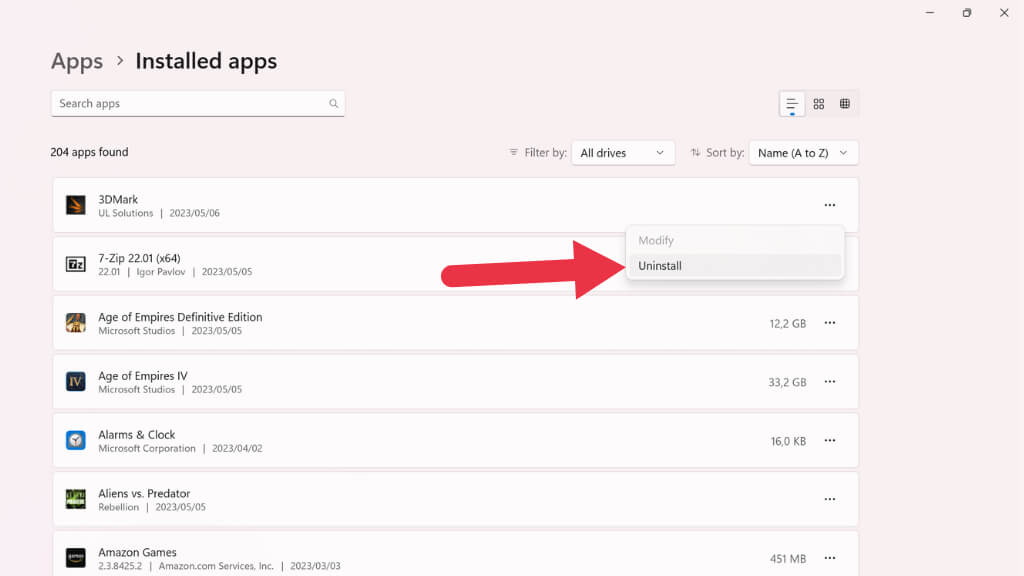The image size is (1024, 576).
Task: Switch to list view layout
Action: pyautogui.click(x=792, y=104)
